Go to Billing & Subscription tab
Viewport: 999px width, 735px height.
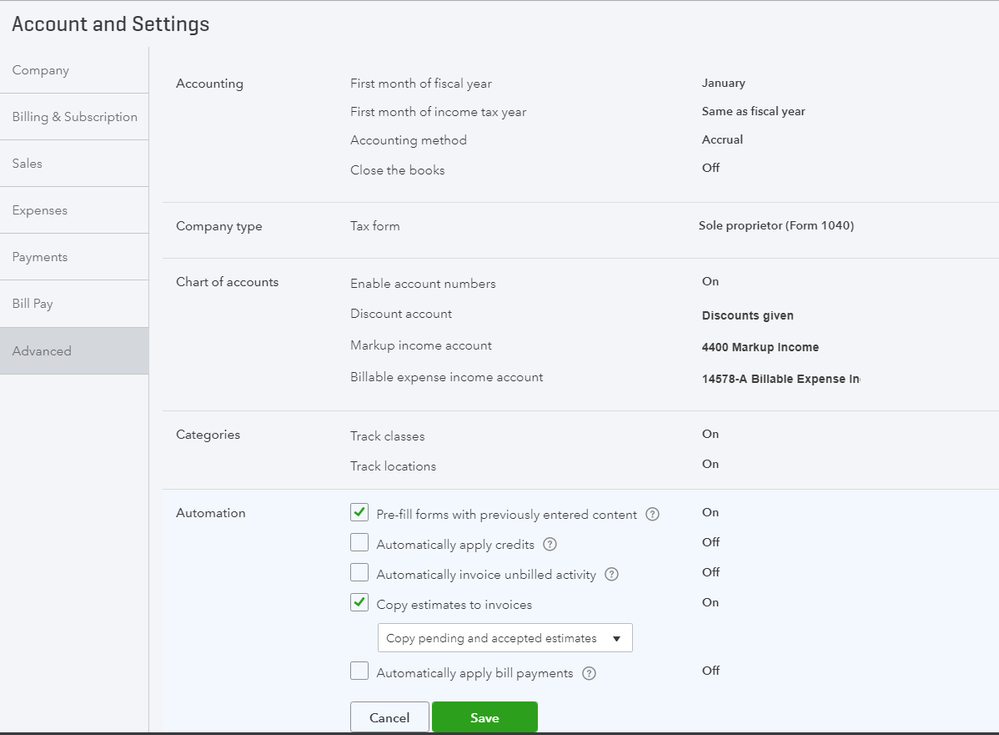coord(74,117)
